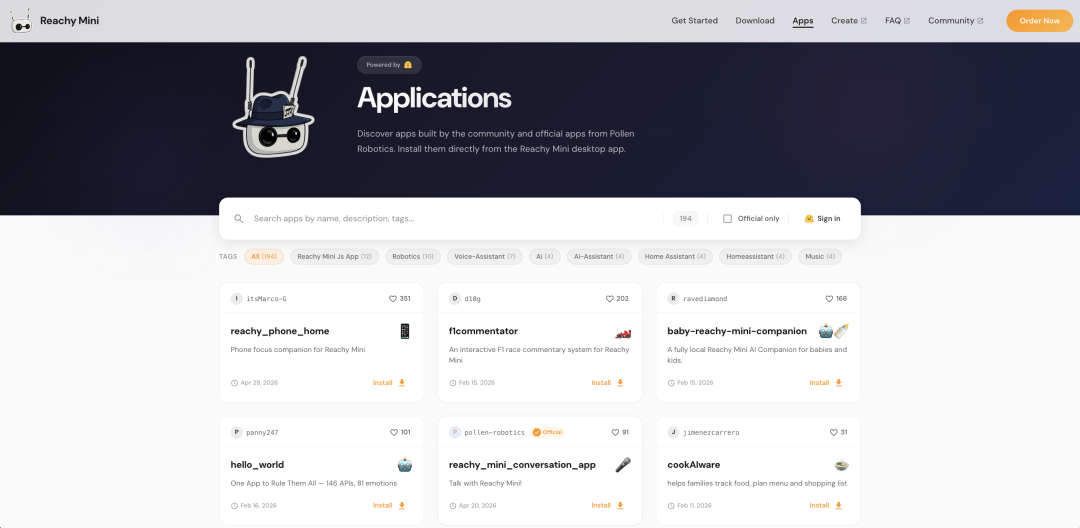Like cookAIware via heart icon (31)
1080x528 pixels.
click(x=834, y=432)
